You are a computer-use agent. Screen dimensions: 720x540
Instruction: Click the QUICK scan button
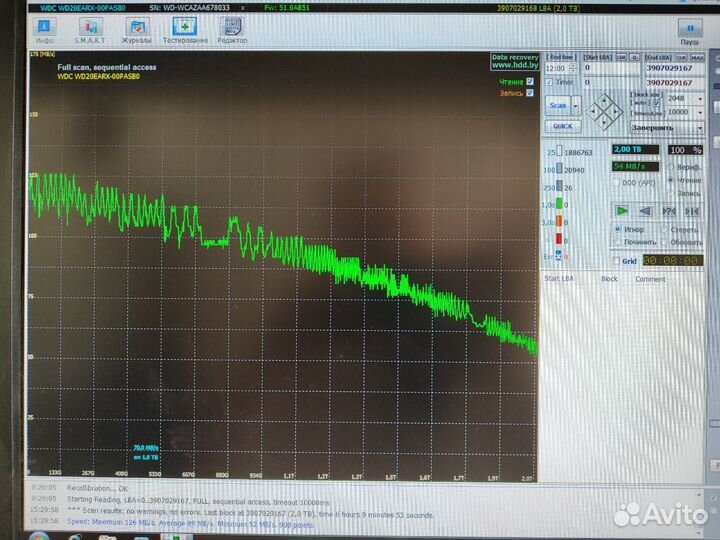[x=563, y=126]
